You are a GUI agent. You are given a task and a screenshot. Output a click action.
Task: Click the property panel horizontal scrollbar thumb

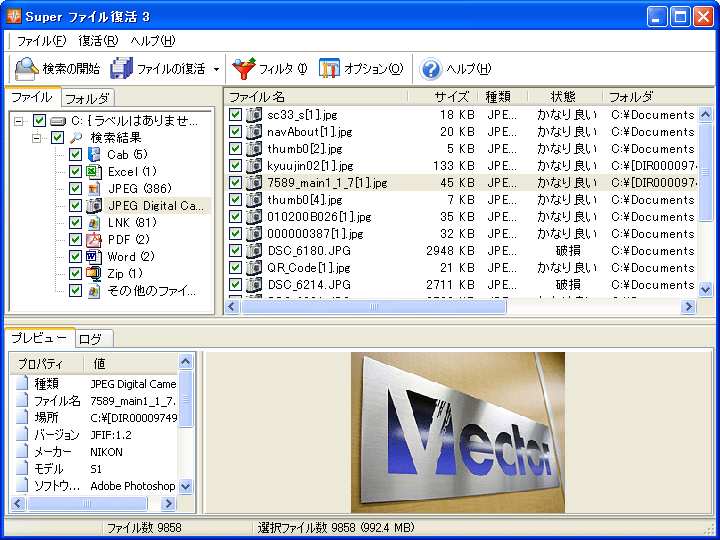(87, 503)
